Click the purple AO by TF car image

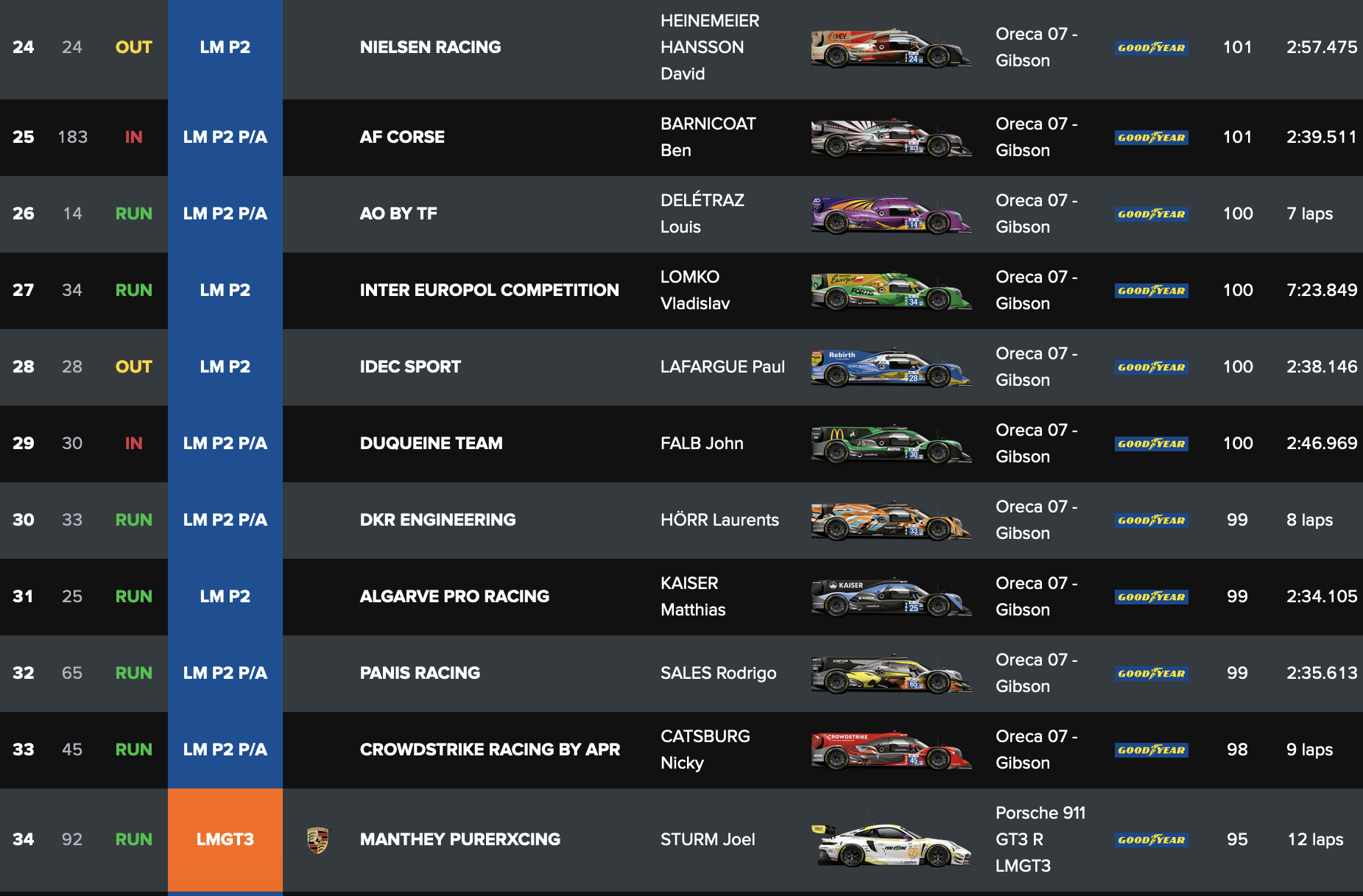click(891, 214)
